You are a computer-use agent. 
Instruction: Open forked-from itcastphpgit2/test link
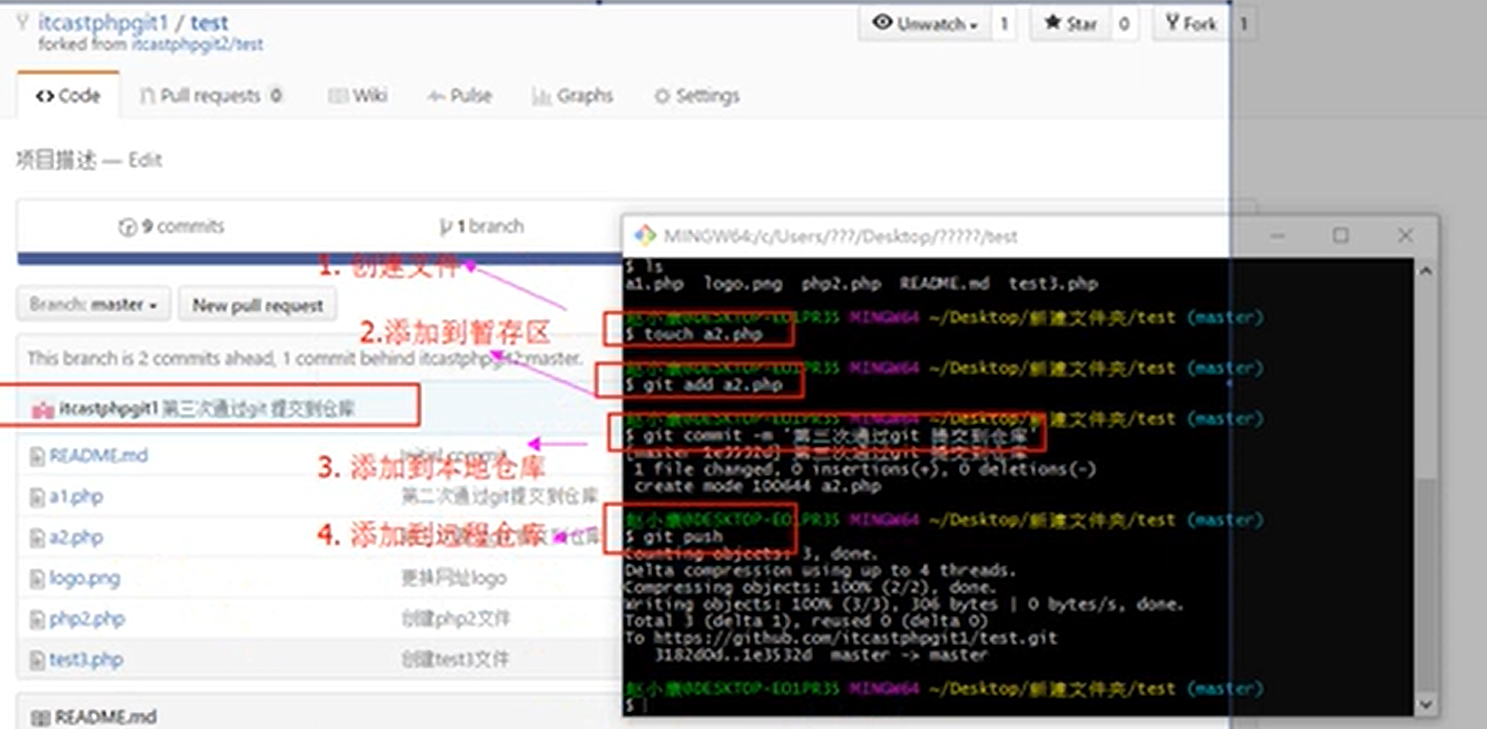pyautogui.click(x=197, y=45)
